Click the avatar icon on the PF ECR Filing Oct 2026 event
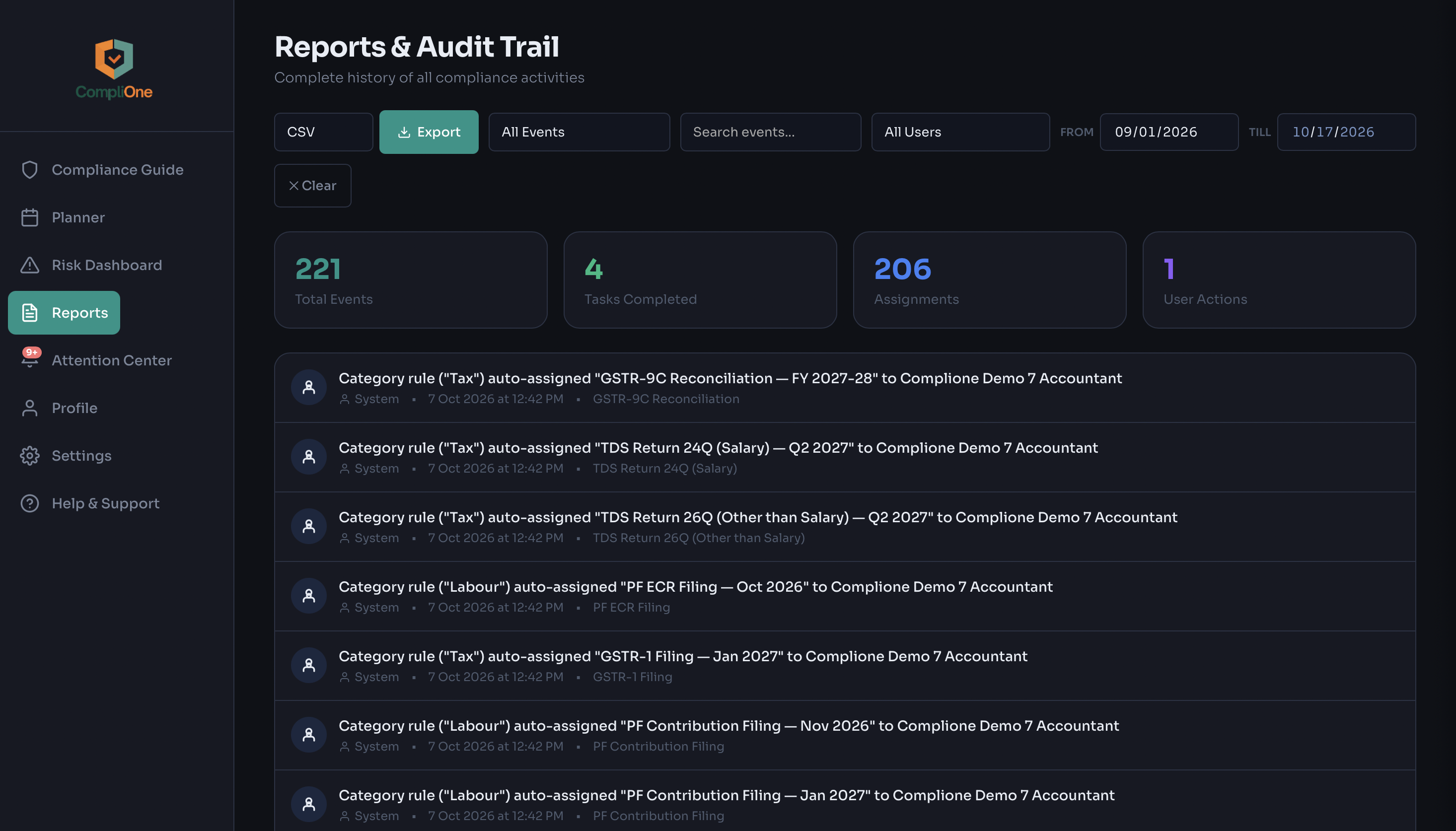 click(x=309, y=596)
